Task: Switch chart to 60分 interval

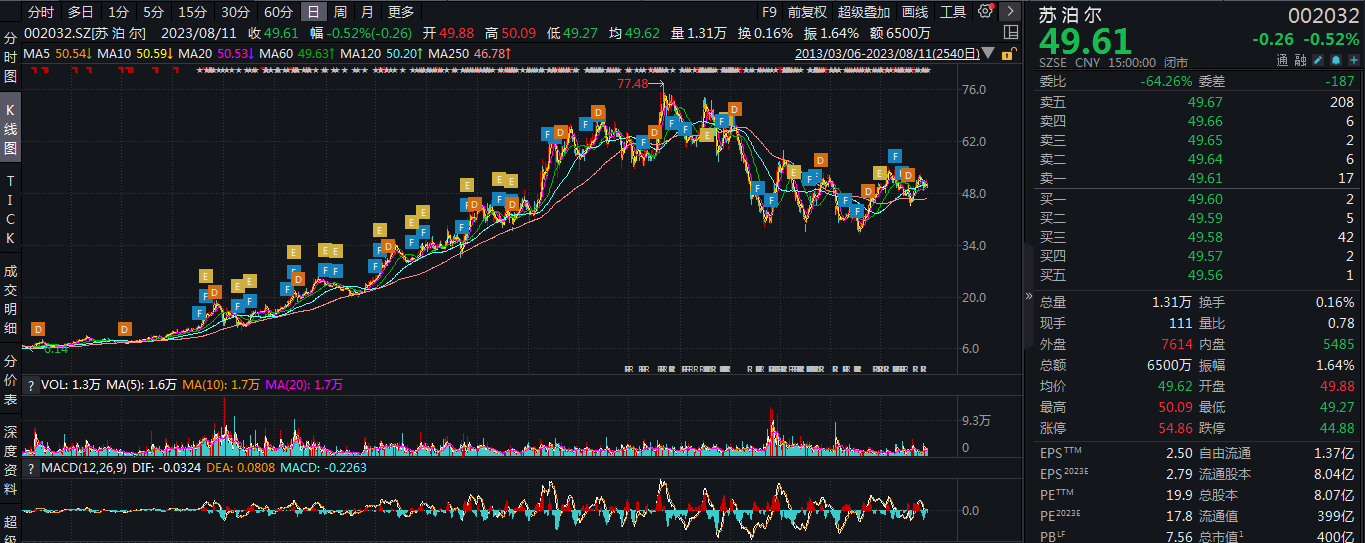Action: [279, 12]
